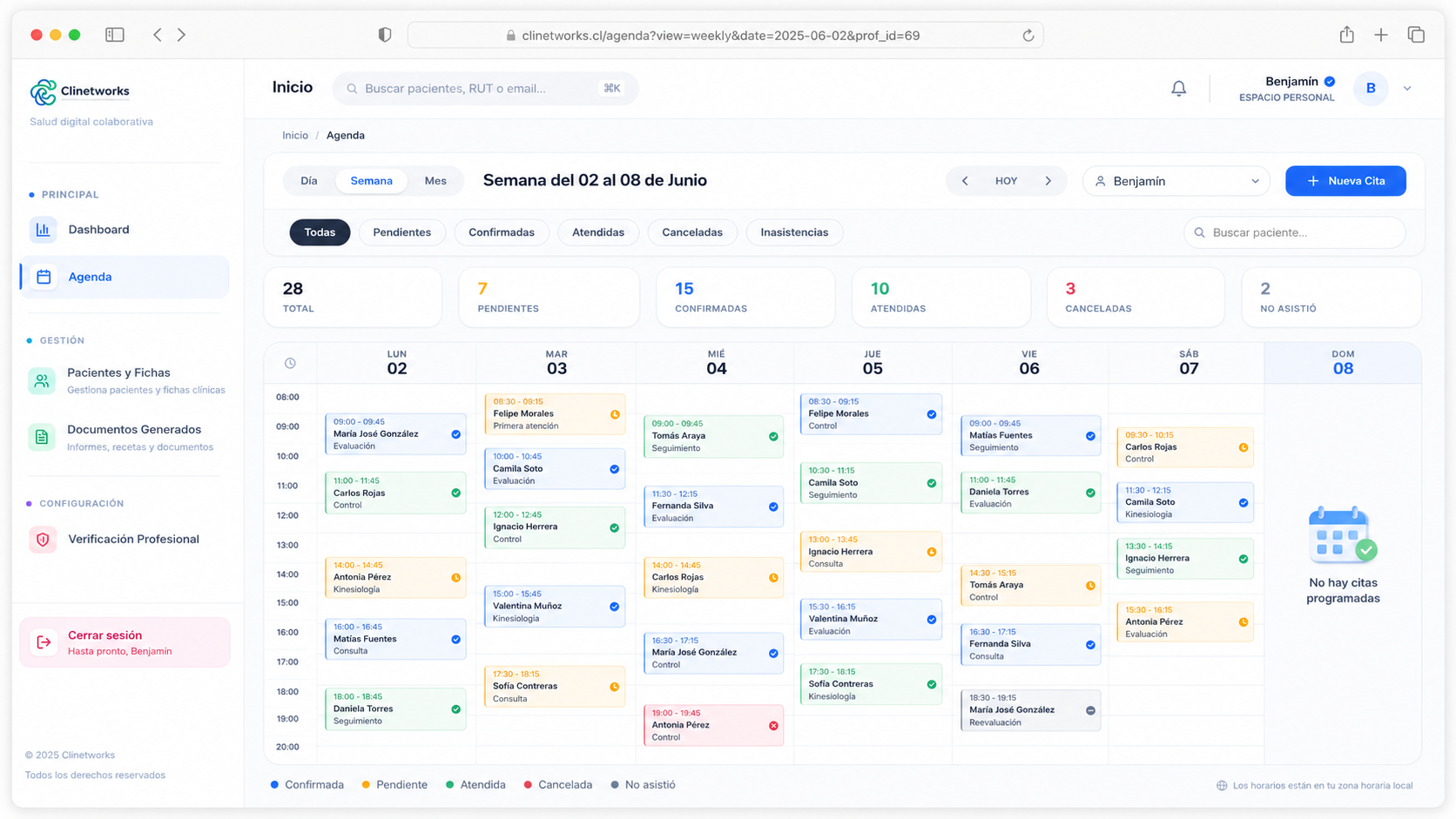Screen dimensions: 1456x819
Task: Click Inicio breadcrumb link
Action: pyautogui.click(x=295, y=136)
